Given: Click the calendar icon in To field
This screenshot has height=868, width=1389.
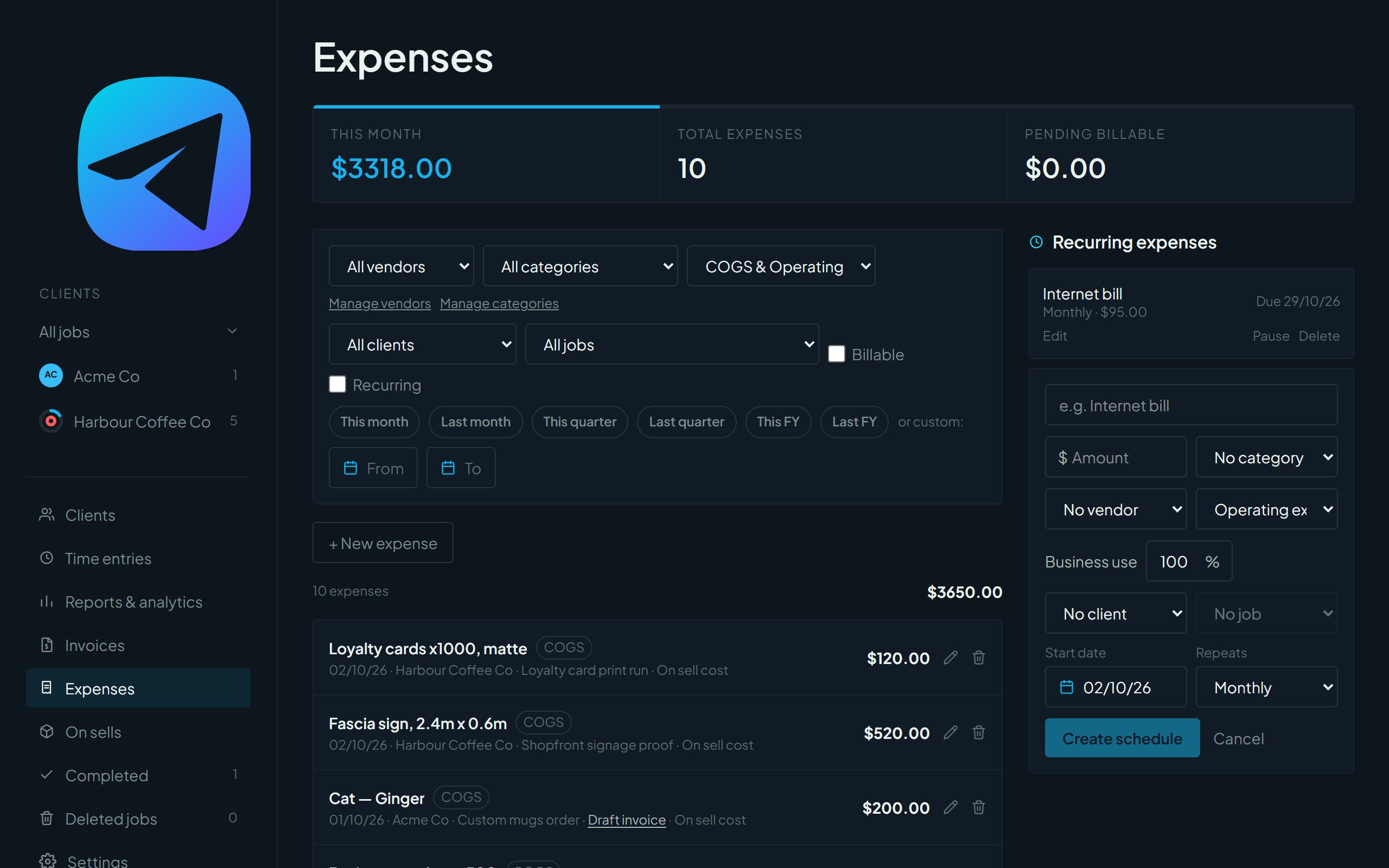Looking at the screenshot, I should point(448,468).
